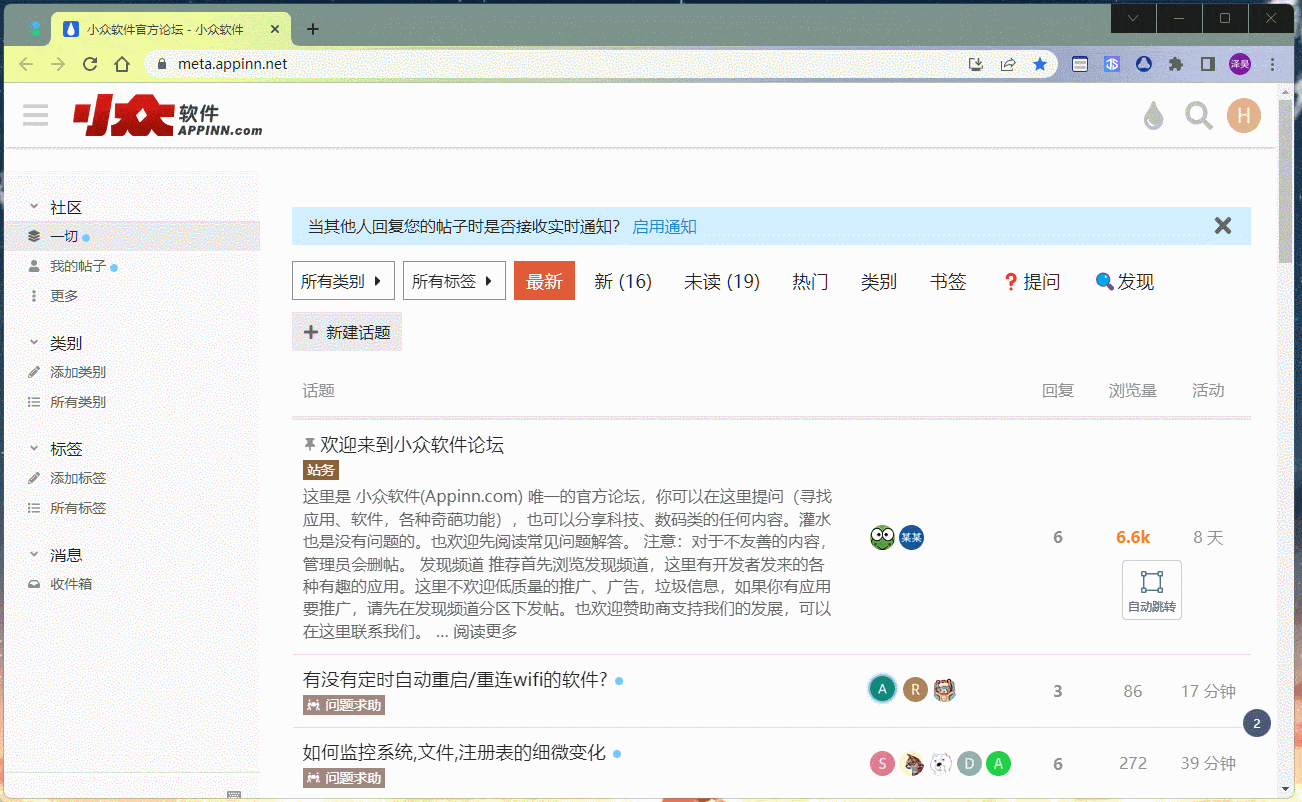Click the 小众软件 Appinn logo
Screen dimensions: 1302x802
click(168, 117)
